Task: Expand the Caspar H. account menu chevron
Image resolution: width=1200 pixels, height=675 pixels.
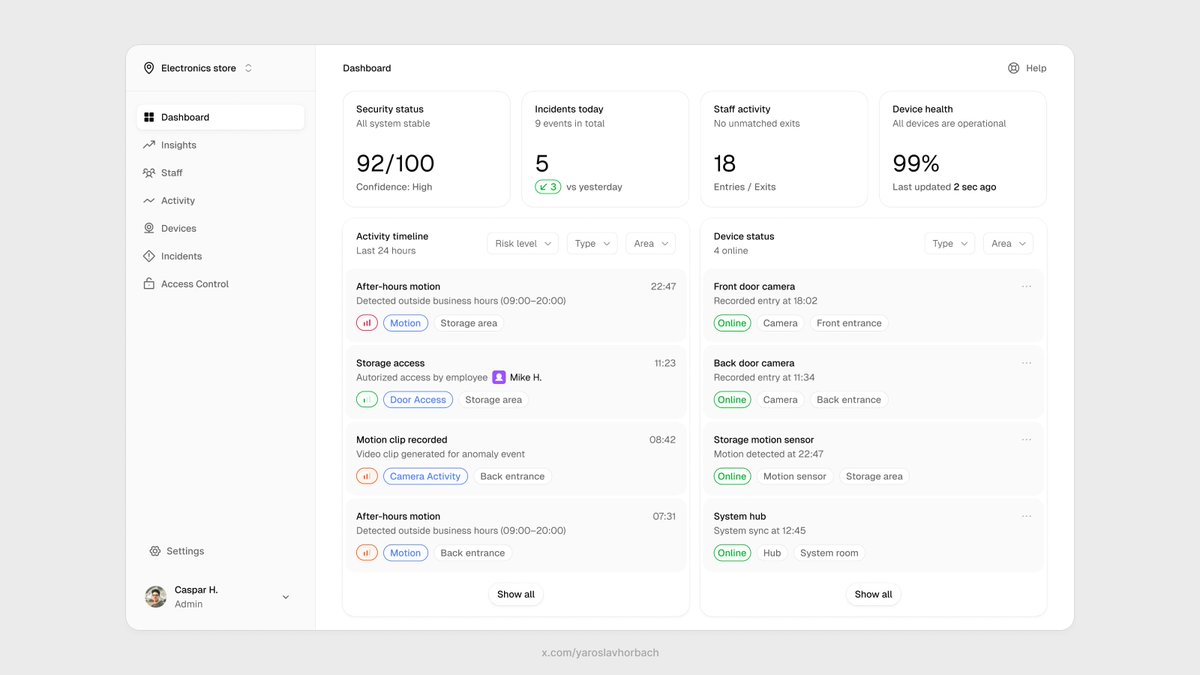Action: [x=285, y=597]
